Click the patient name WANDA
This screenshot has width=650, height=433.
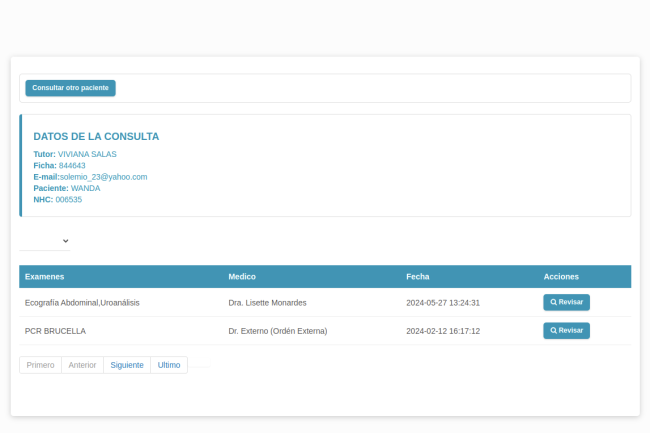[x=85, y=188]
